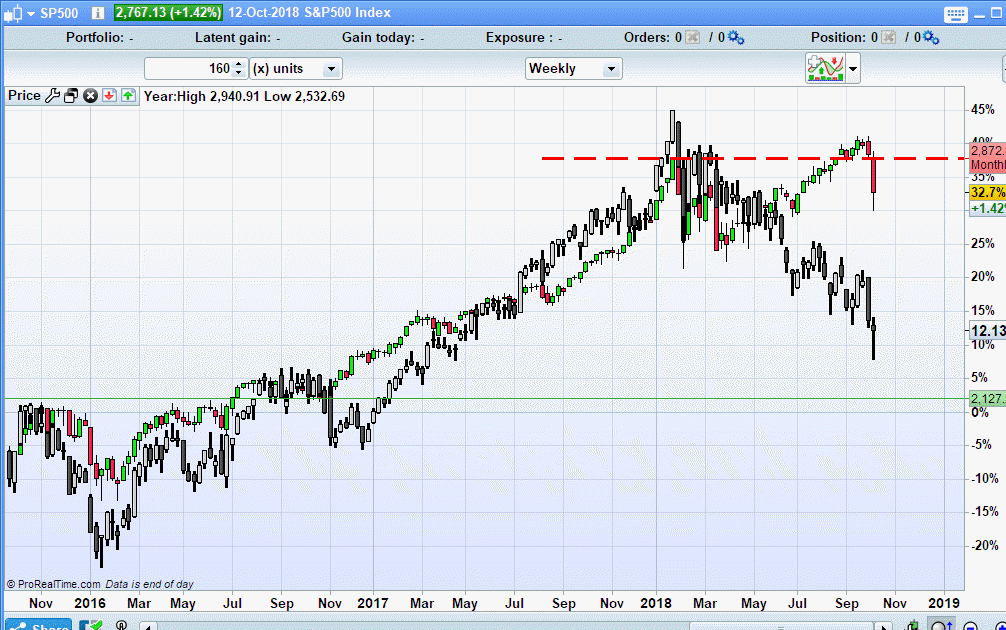Screen dimensions: 1006x630
Task: Click the Latent gain label
Action: (x=232, y=37)
